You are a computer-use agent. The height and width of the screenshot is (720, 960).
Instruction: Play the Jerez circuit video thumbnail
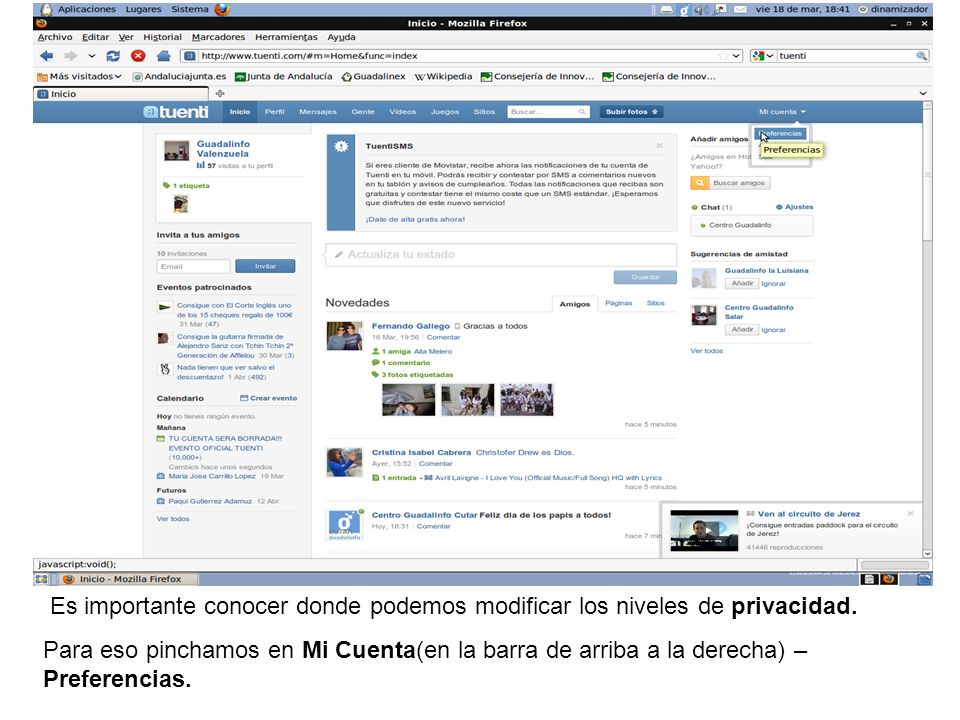(704, 530)
